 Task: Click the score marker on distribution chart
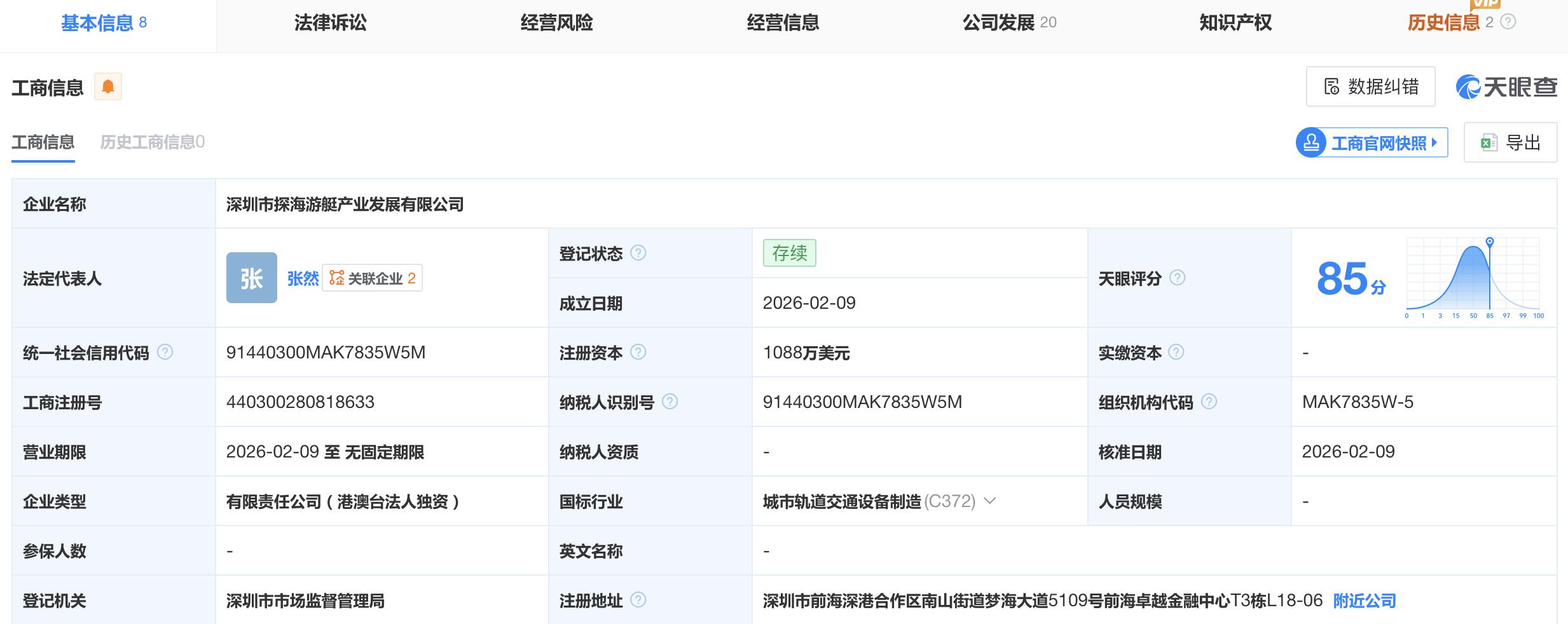[x=1489, y=242]
